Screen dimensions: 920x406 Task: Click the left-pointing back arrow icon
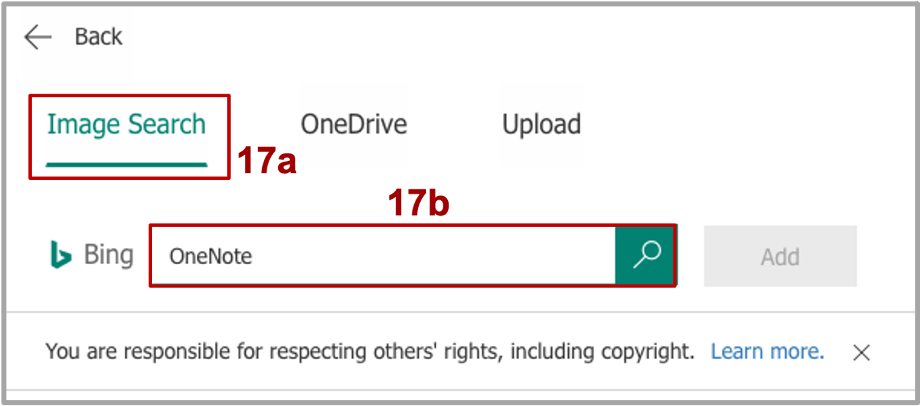[x=38, y=38]
